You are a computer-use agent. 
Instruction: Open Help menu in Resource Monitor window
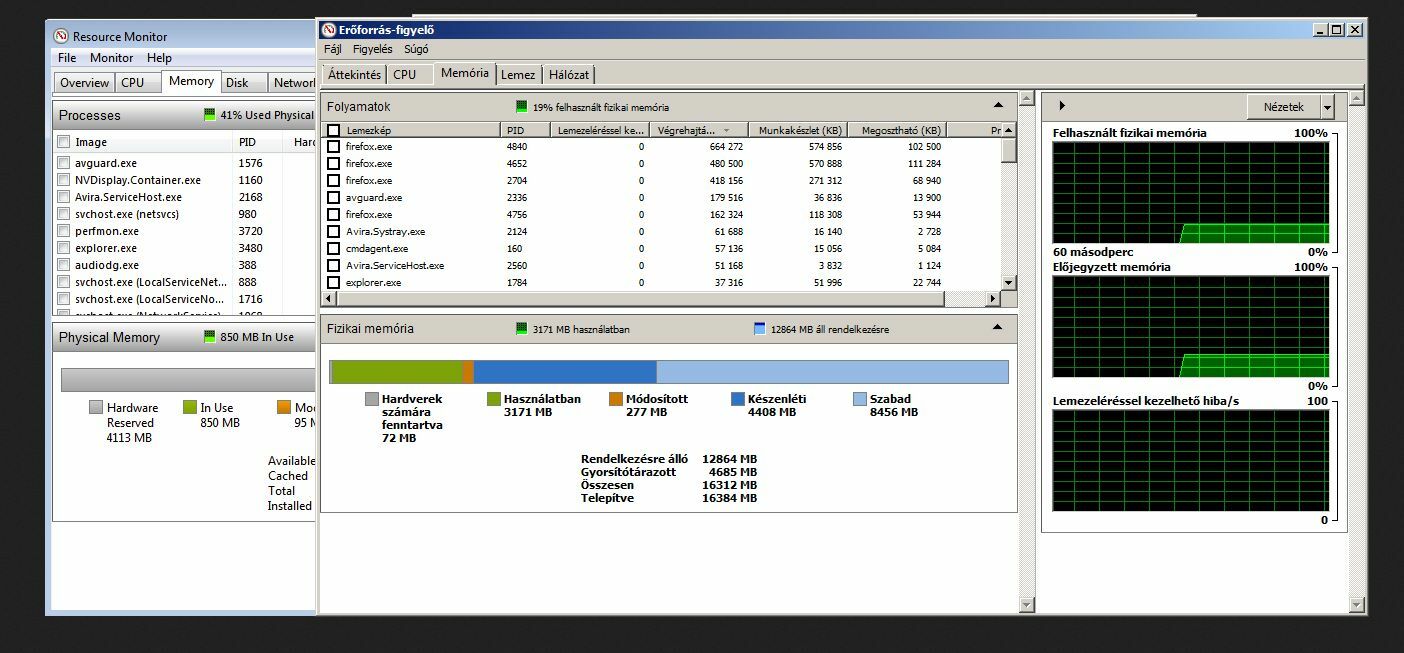[159, 58]
